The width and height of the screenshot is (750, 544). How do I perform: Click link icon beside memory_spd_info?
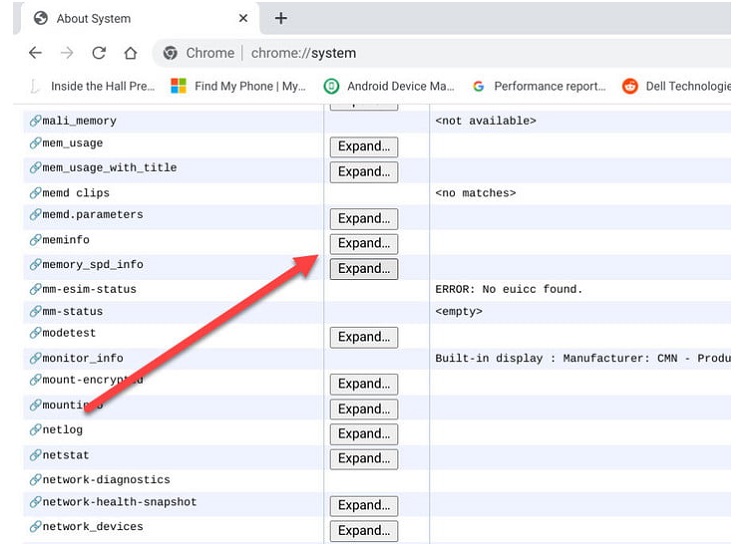point(35,265)
